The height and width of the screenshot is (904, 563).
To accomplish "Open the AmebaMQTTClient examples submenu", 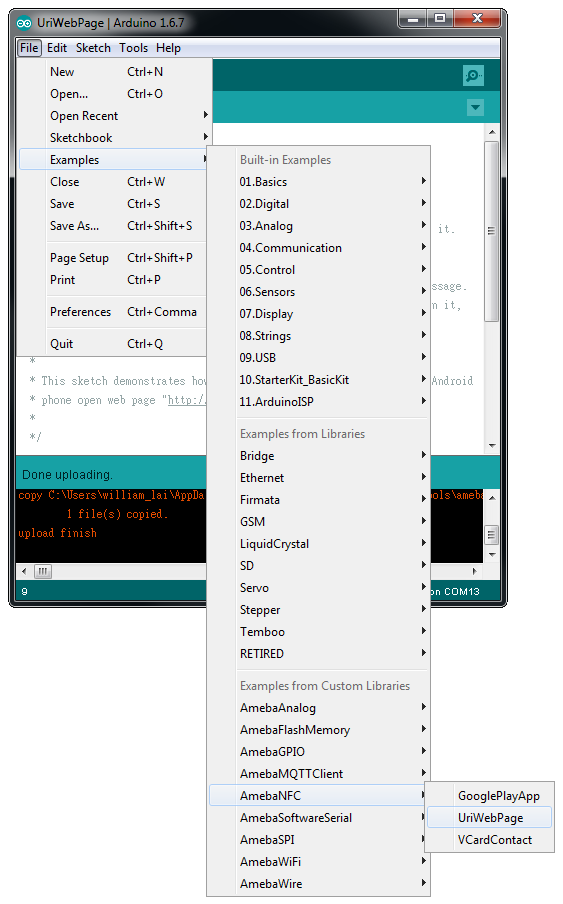I will (x=319, y=774).
